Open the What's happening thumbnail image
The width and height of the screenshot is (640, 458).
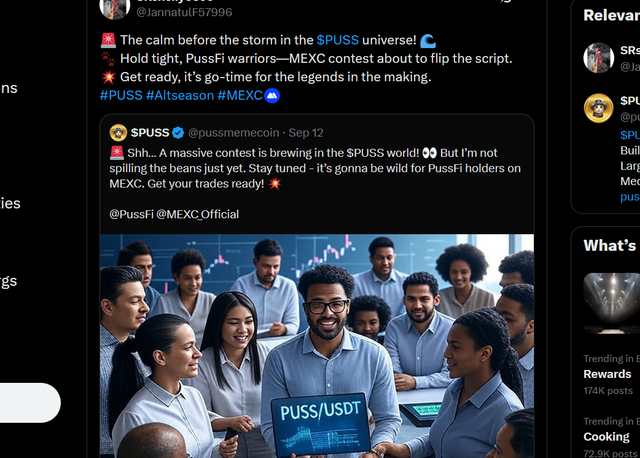tap(610, 304)
